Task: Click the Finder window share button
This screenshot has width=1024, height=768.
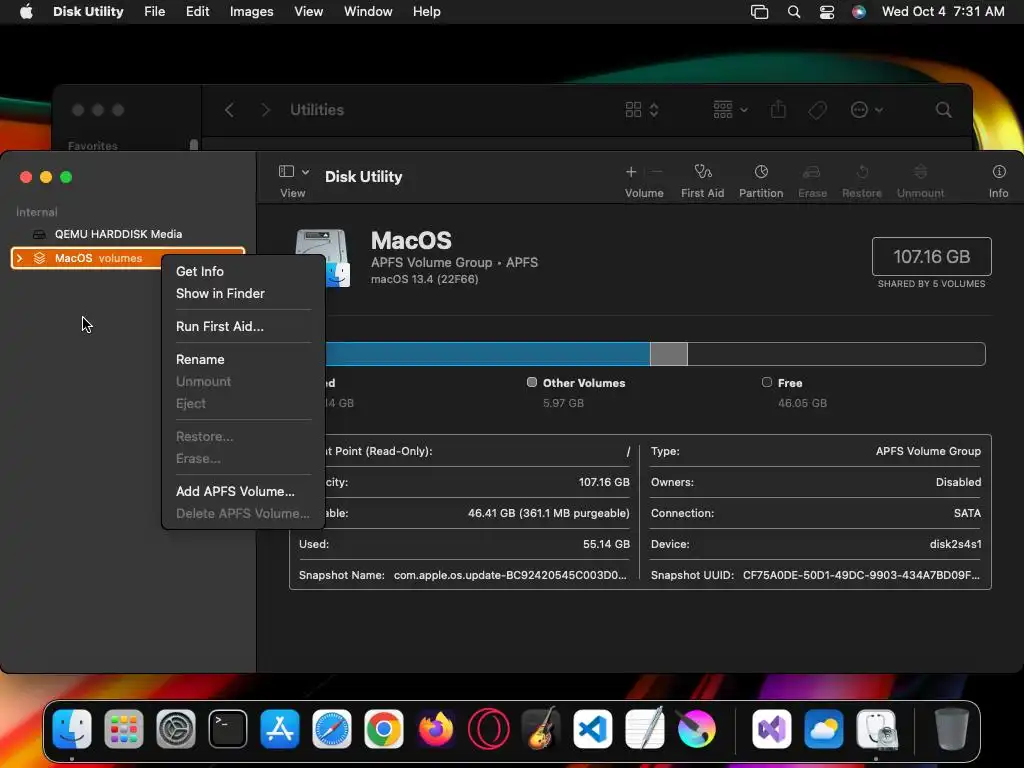Action: (778, 109)
